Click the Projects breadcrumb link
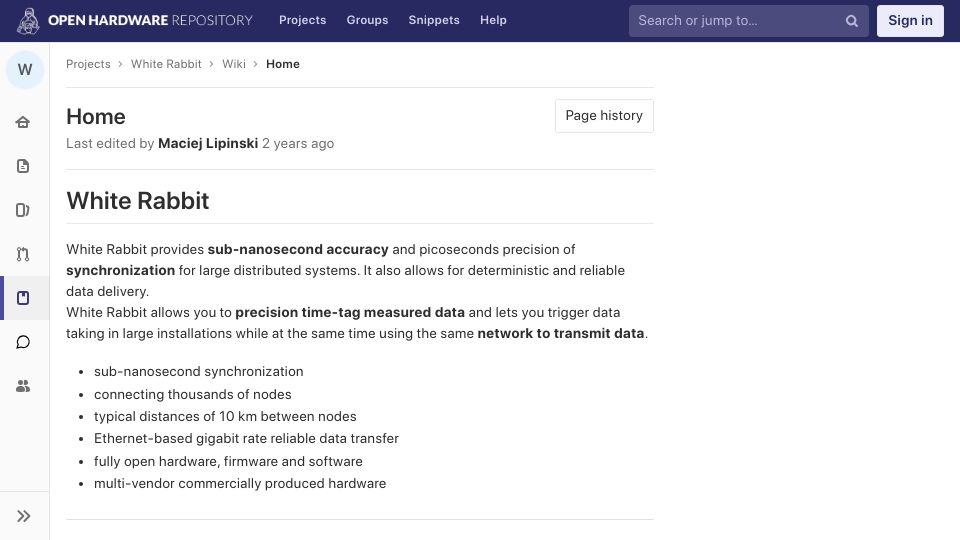Screen dimensions: 960x540 (x=88, y=64)
